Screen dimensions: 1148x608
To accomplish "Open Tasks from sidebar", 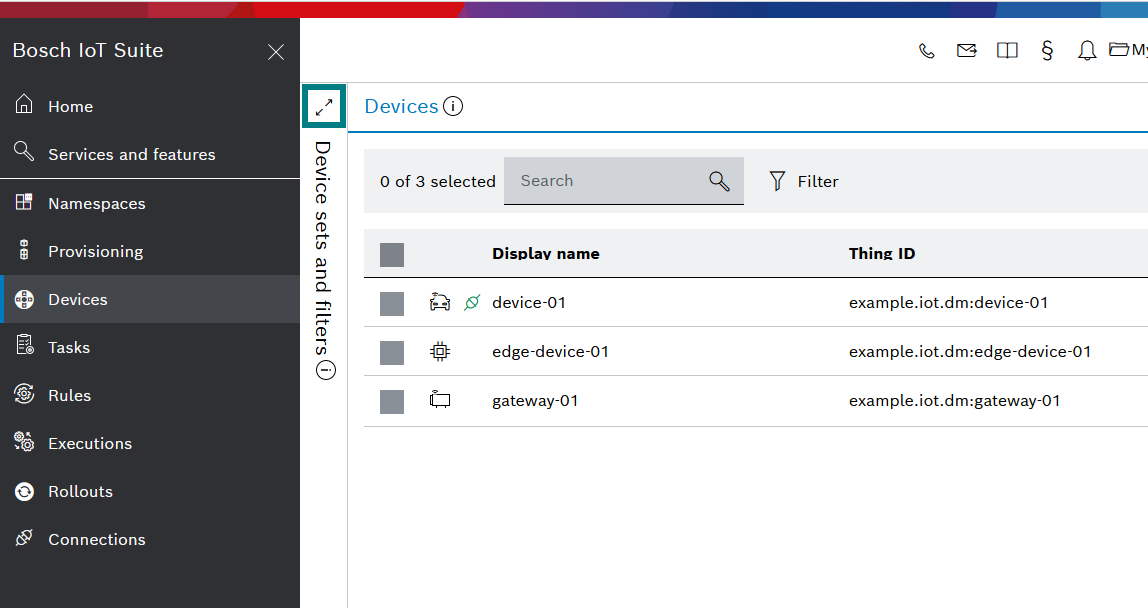I will 150,347.
